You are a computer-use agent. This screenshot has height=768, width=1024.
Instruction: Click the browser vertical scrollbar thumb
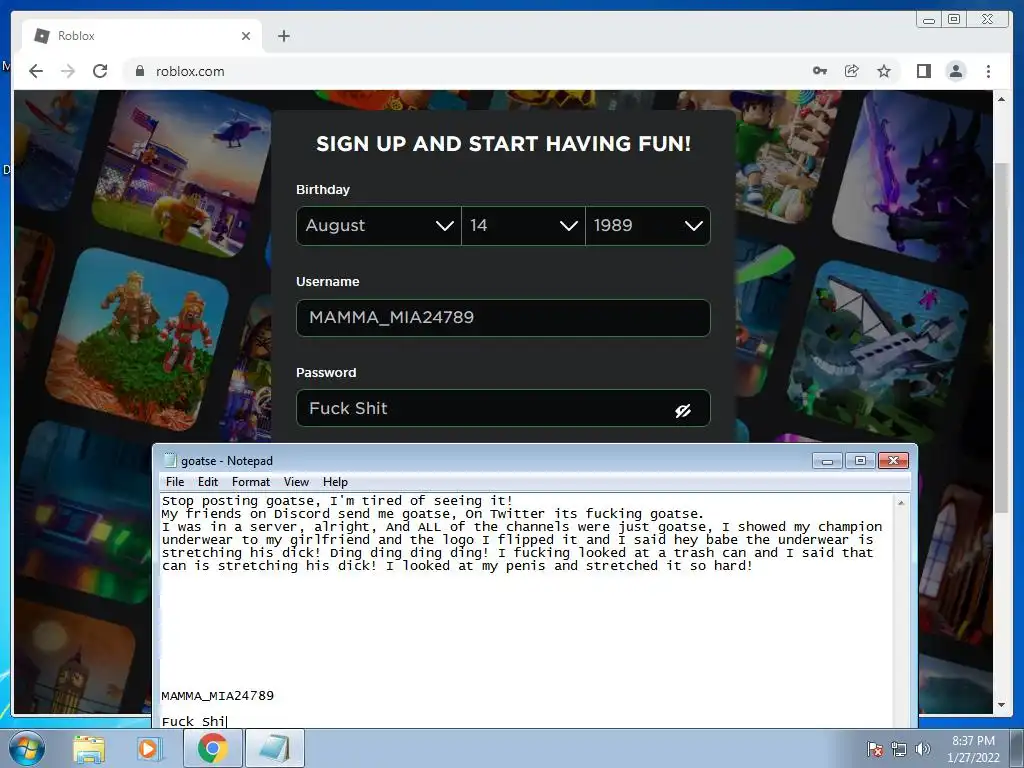pos(1002,337)
